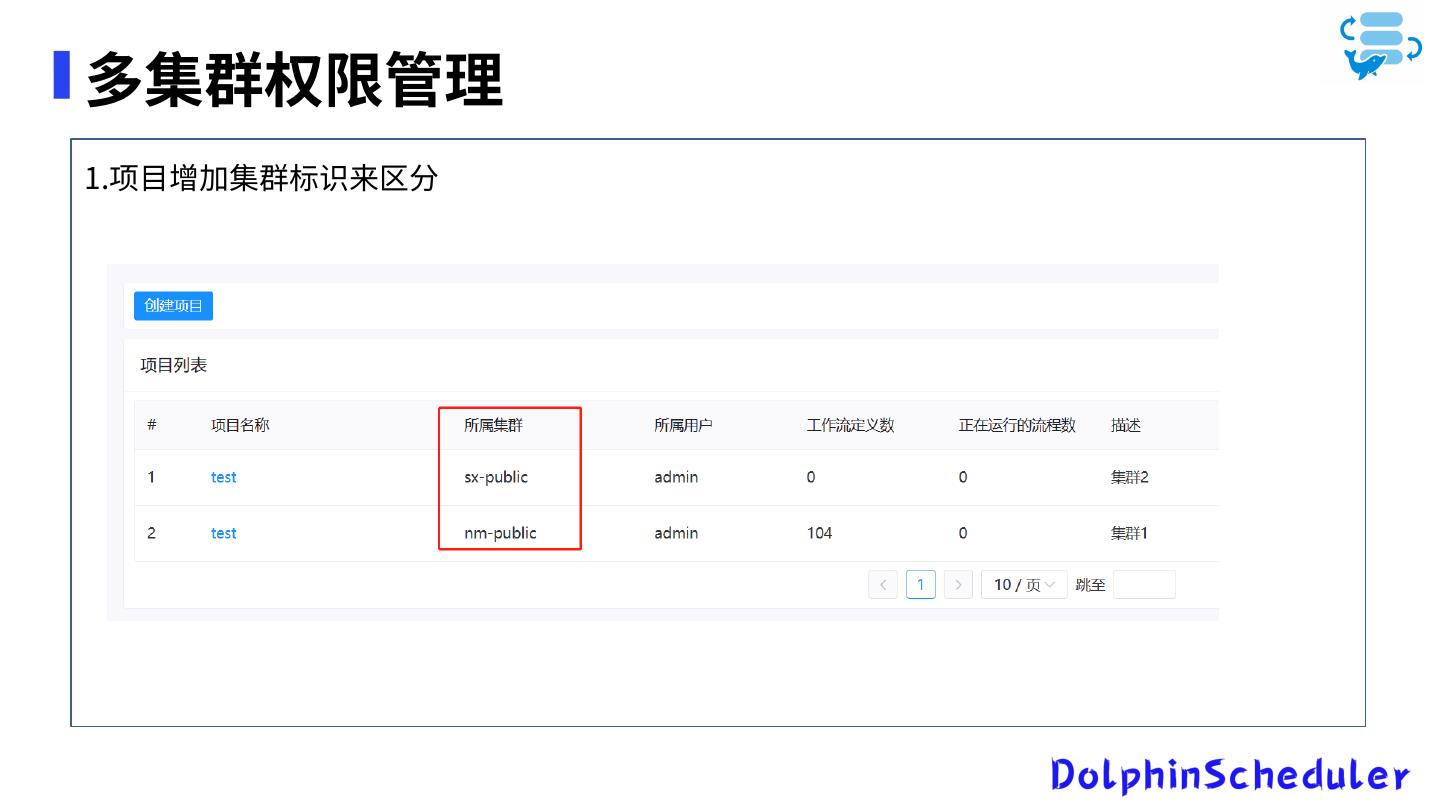
Task: Click the 描述 column header
Action: pos(1126,425)
